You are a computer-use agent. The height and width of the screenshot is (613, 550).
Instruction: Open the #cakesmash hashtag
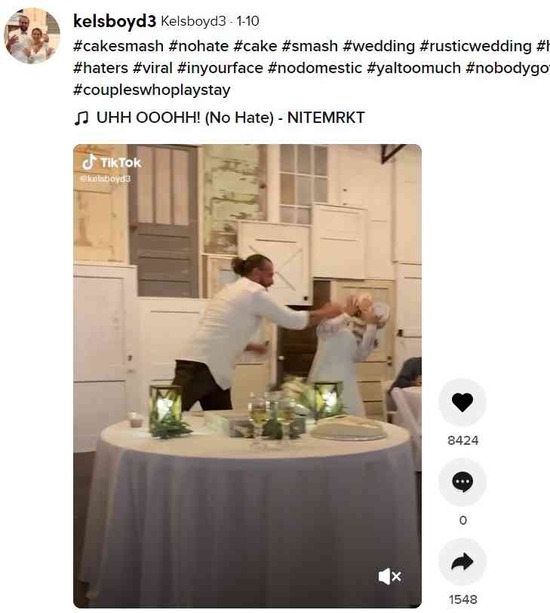click(118, 46)
